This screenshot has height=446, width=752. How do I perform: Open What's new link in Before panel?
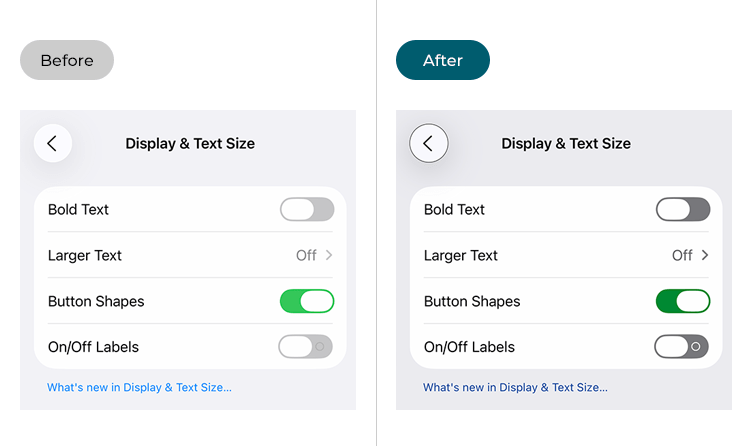139,387
